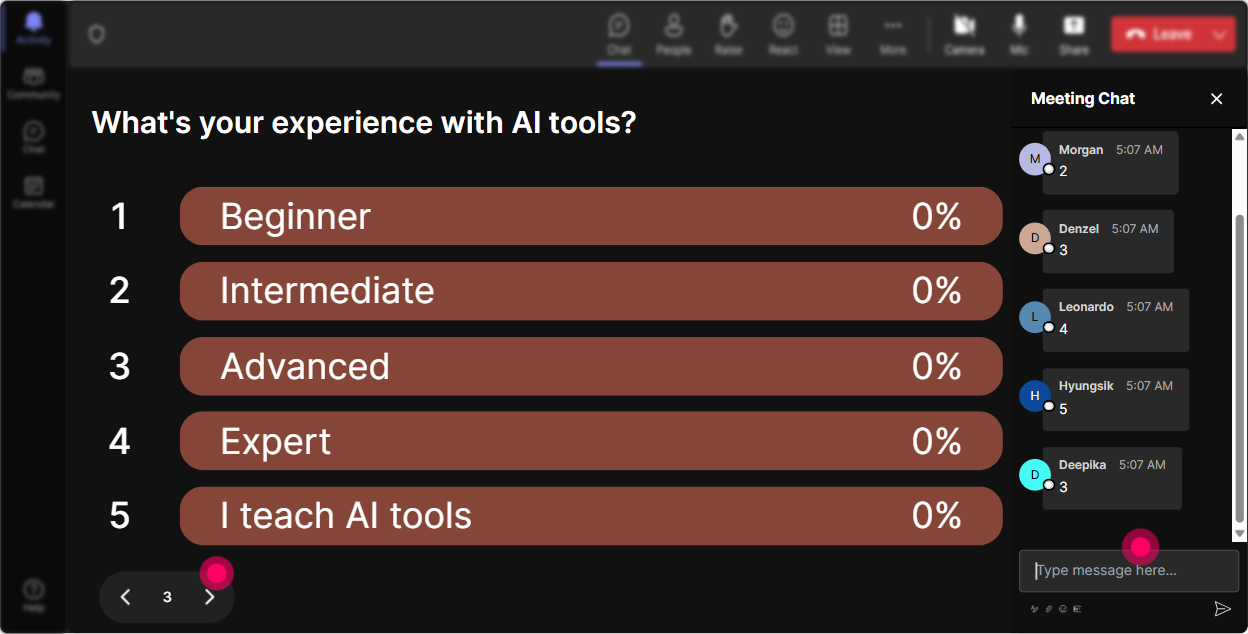Expand the Leave button dropdown arrow
This screenshot has width=1248, height=634.
click(x=1219, y=34)
